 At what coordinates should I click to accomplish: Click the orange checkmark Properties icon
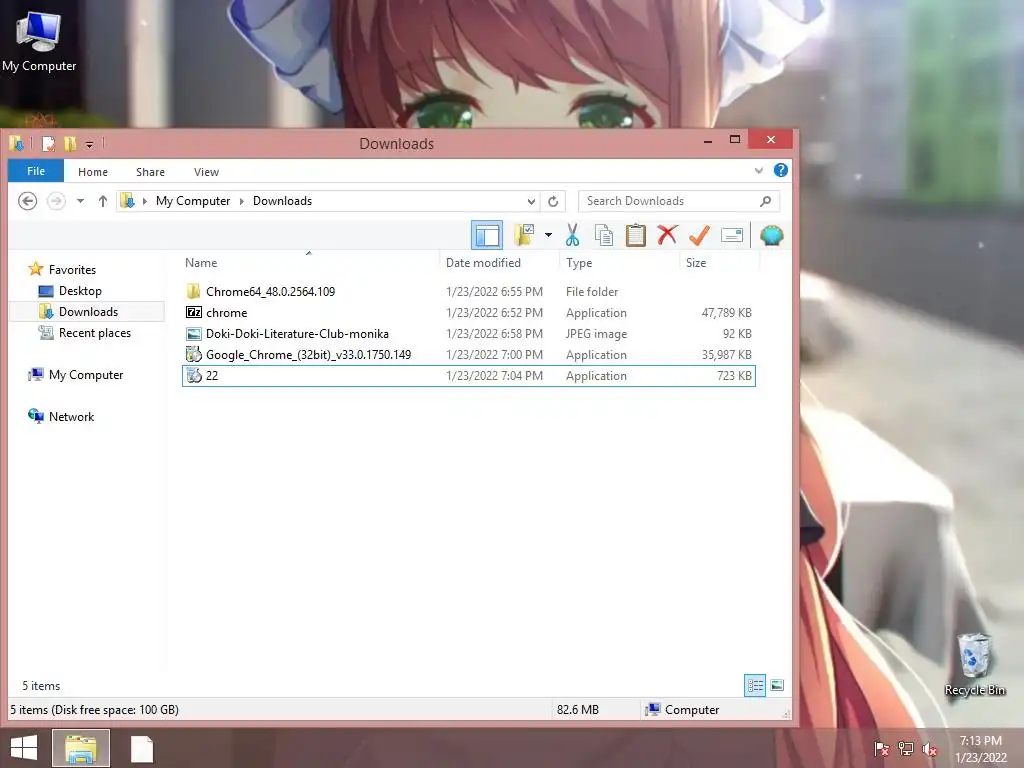click(x=699, y=235)
